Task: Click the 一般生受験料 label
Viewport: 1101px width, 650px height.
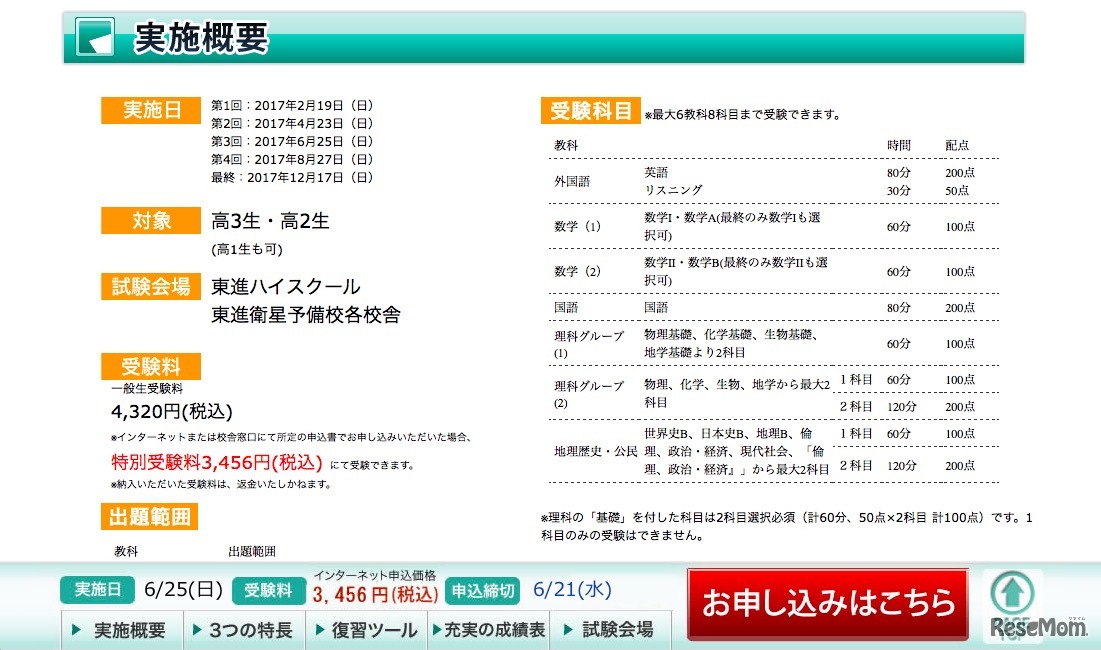Action: pyautogui.click(x=147, y=388)
